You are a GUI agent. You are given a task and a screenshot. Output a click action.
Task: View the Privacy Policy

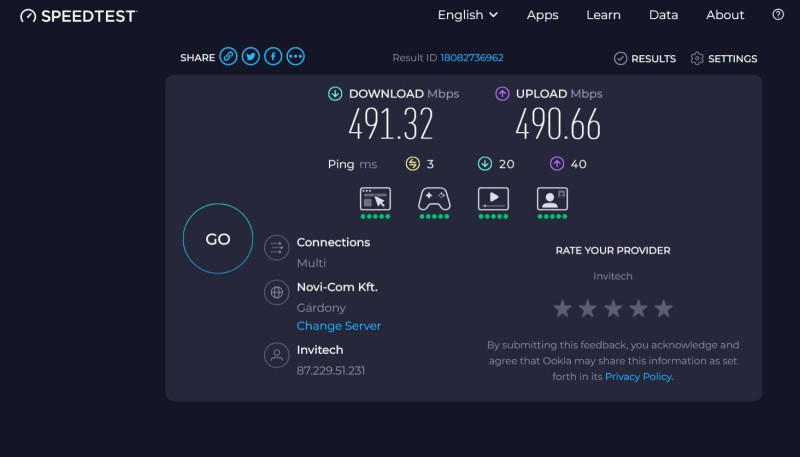638,376
